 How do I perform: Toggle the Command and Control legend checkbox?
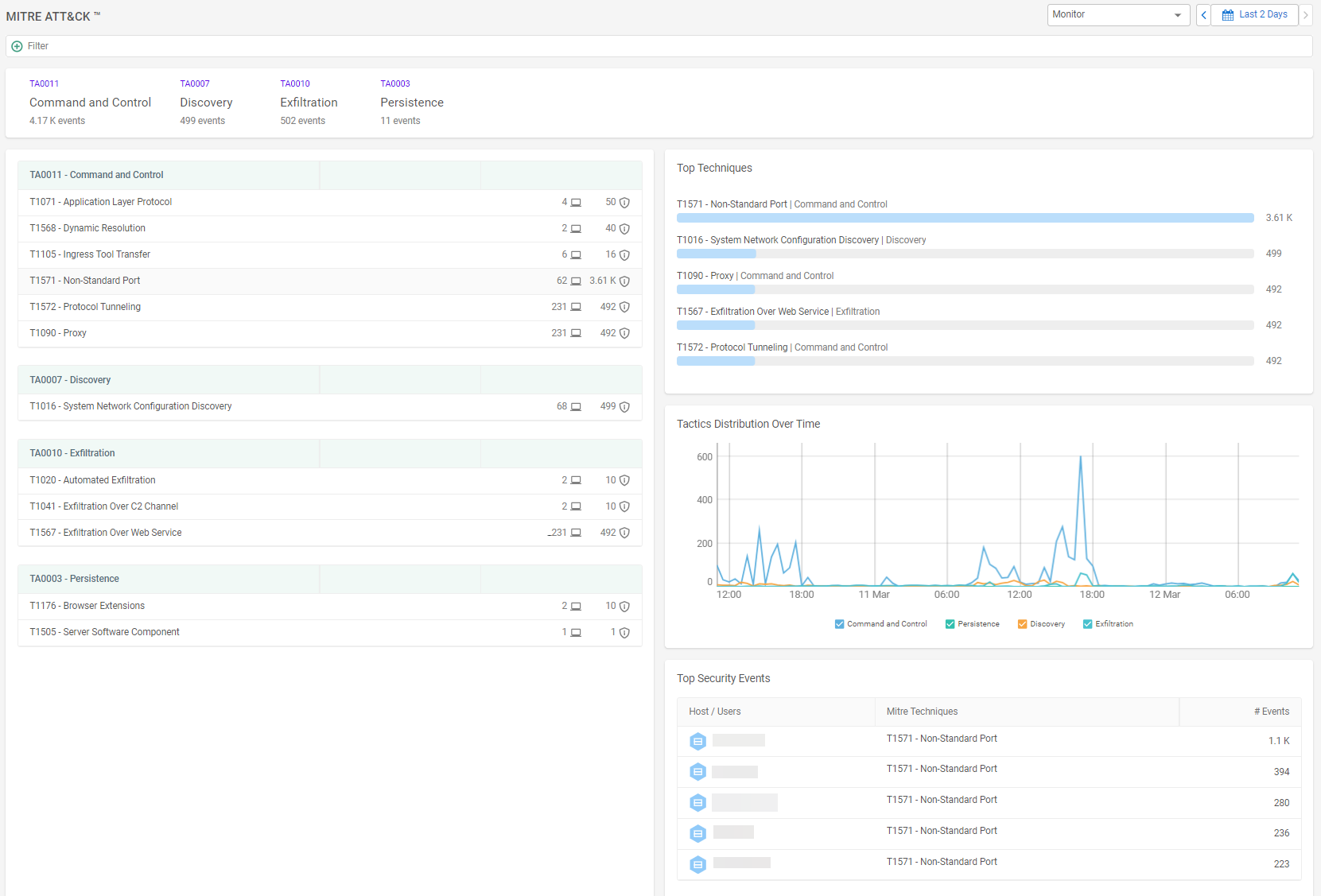(839, 623)
